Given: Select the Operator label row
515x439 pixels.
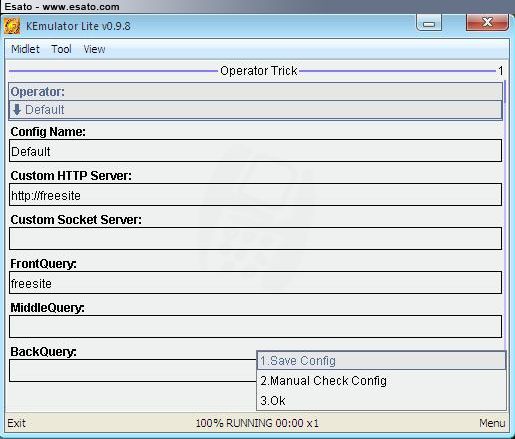Looking at the screenshot, I should pos(256,92).
